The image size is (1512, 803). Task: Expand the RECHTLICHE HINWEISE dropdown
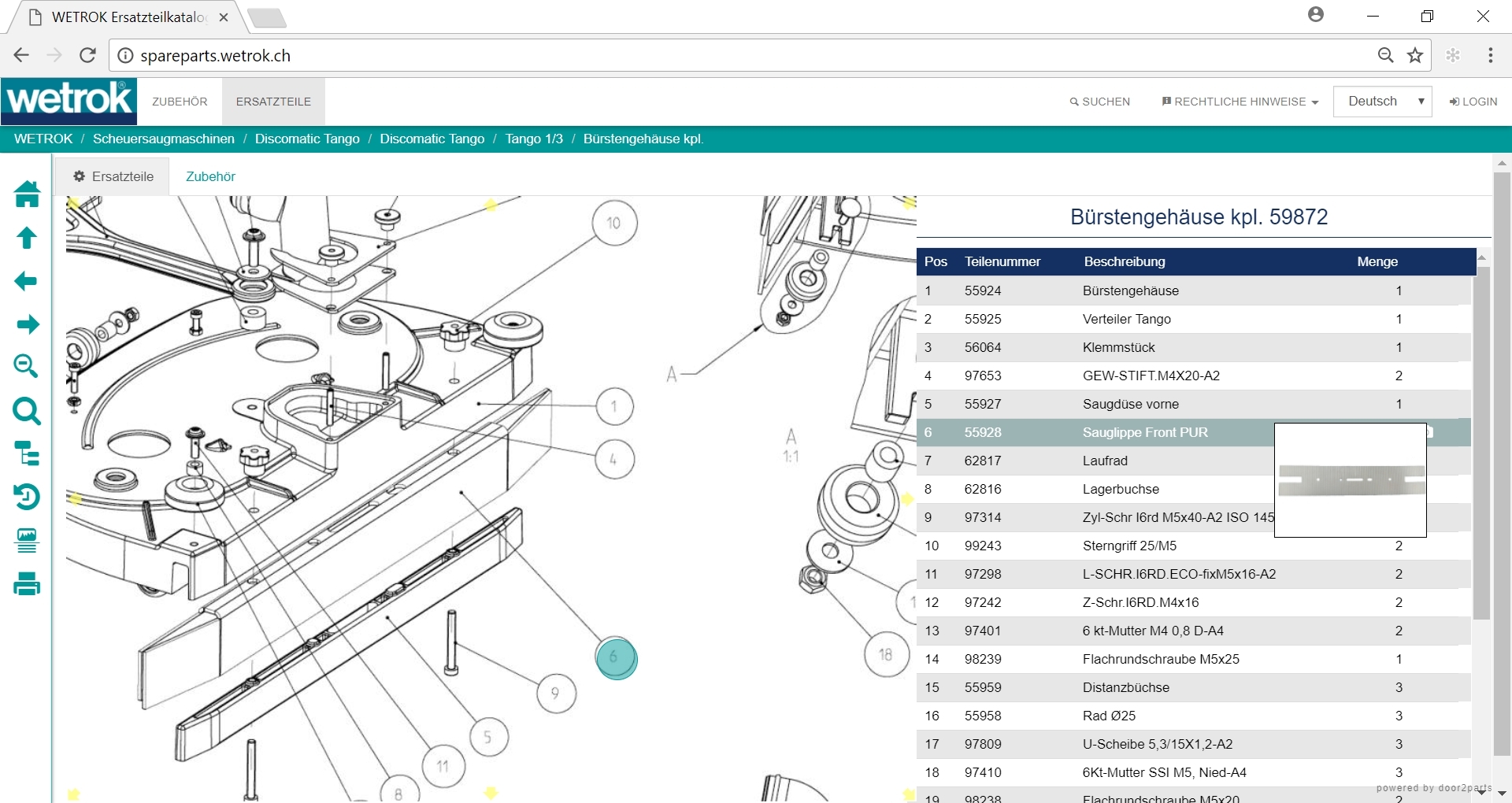pos(1240,102)
